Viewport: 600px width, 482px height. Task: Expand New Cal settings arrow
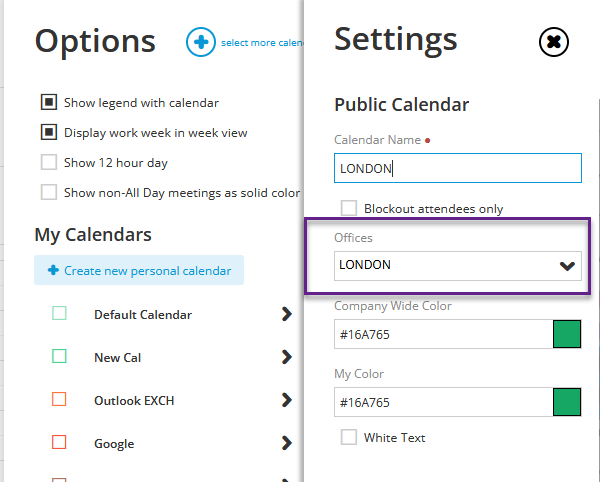pos(287,357)
